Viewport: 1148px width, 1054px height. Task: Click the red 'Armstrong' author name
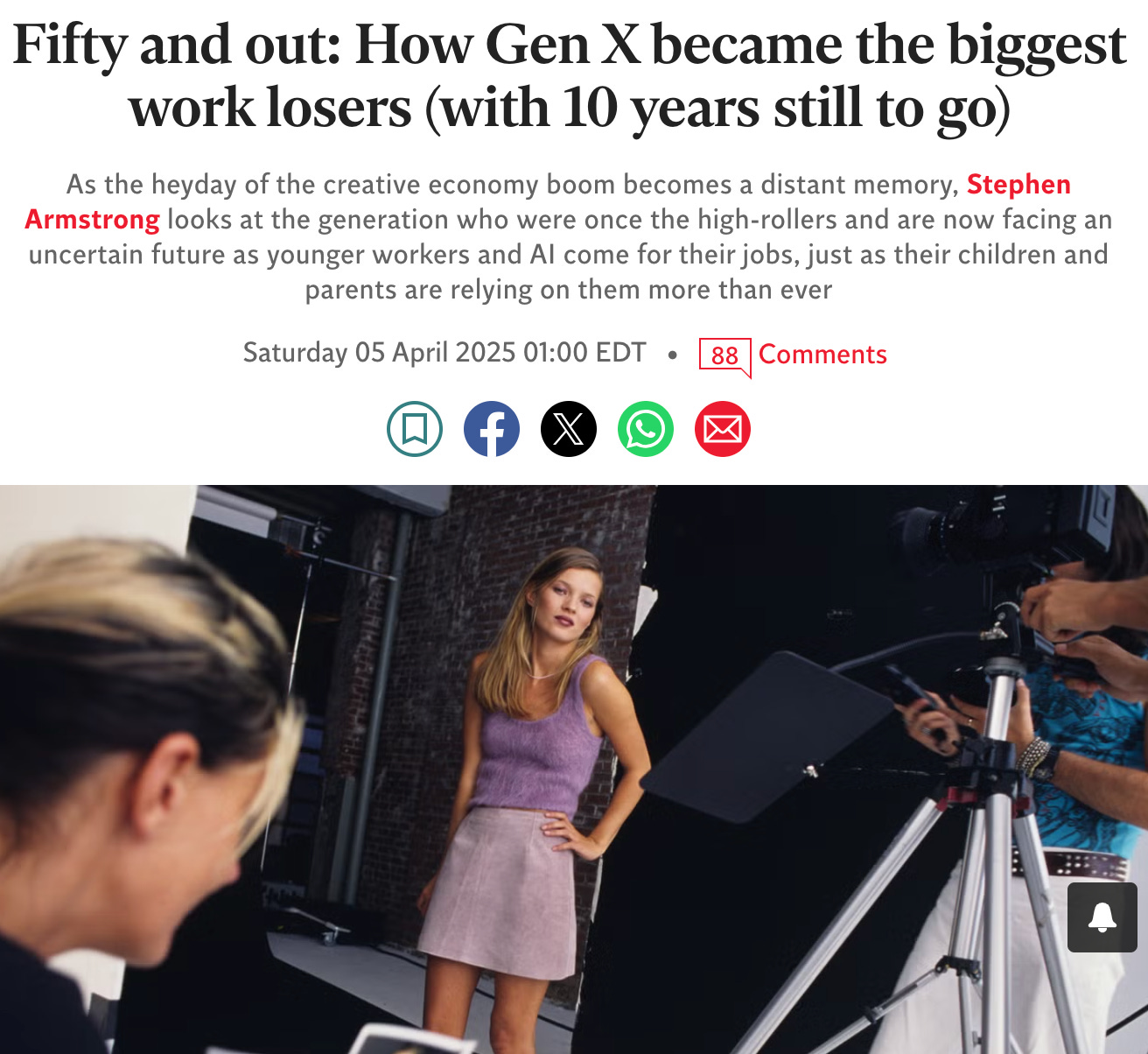coord(92,220)
